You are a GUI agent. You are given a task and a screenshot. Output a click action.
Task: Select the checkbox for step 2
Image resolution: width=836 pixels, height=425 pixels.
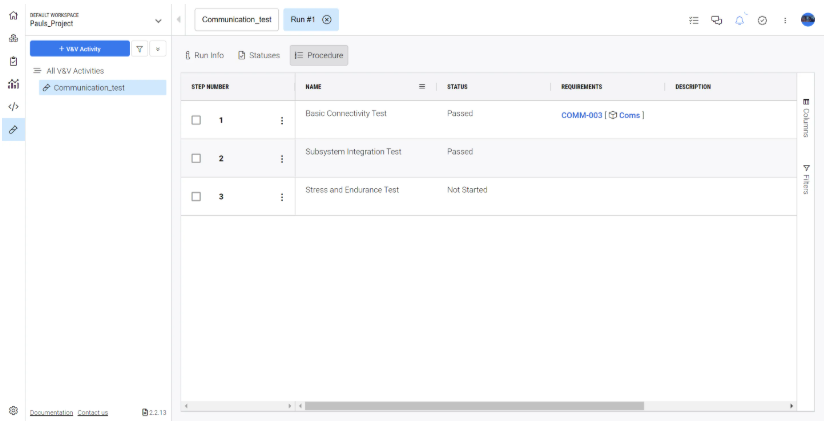[x=196, y=158]
